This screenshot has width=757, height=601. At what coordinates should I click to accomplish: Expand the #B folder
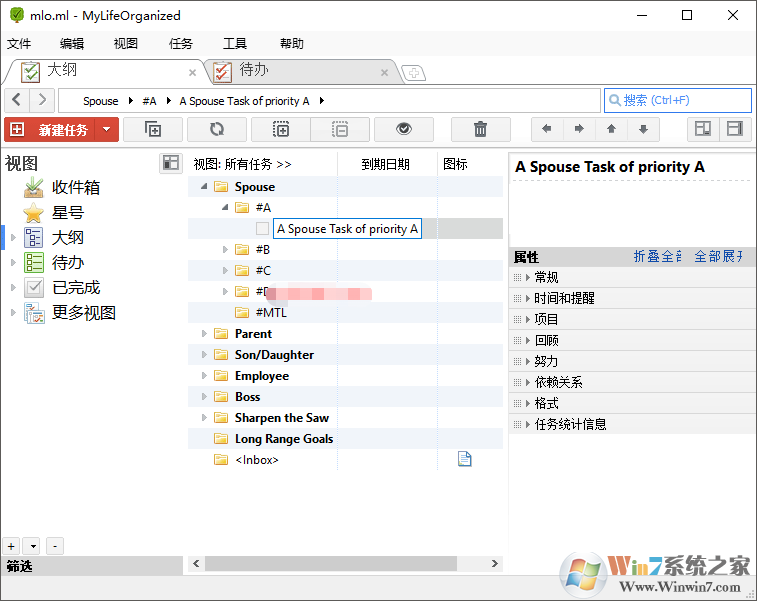pos(225,250)
